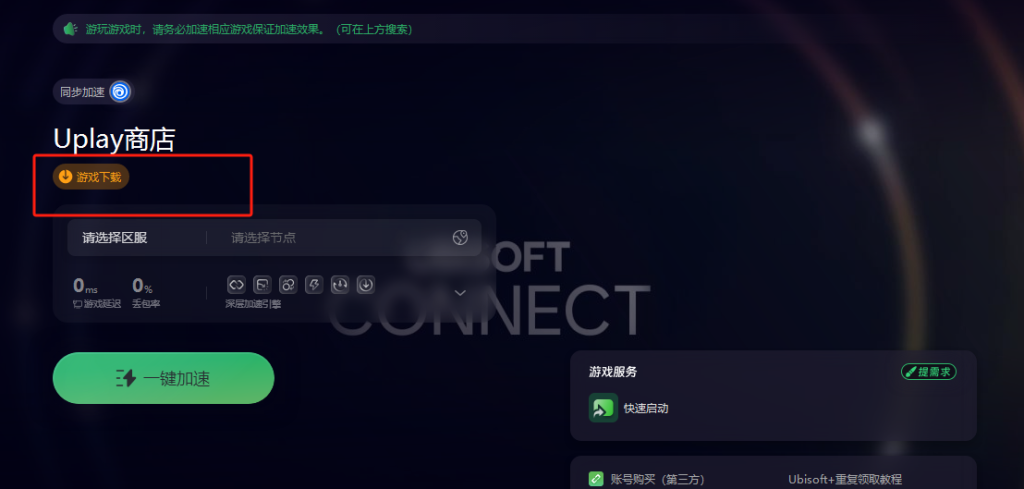Viewport: 1024px width, 489px height.
Task: Click the second deep acceleration engine icon
Action: tap(262, 285)
